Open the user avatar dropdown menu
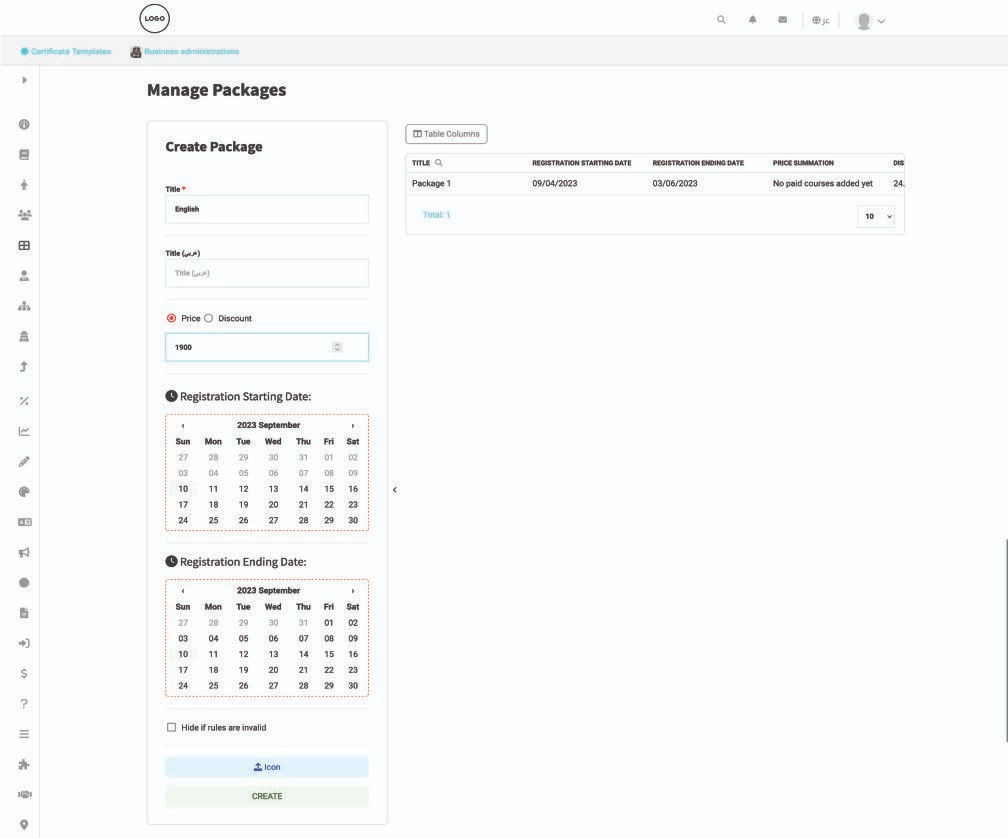Image resolution: width=1008 pixels, height=838 pixels. [870, 21]
